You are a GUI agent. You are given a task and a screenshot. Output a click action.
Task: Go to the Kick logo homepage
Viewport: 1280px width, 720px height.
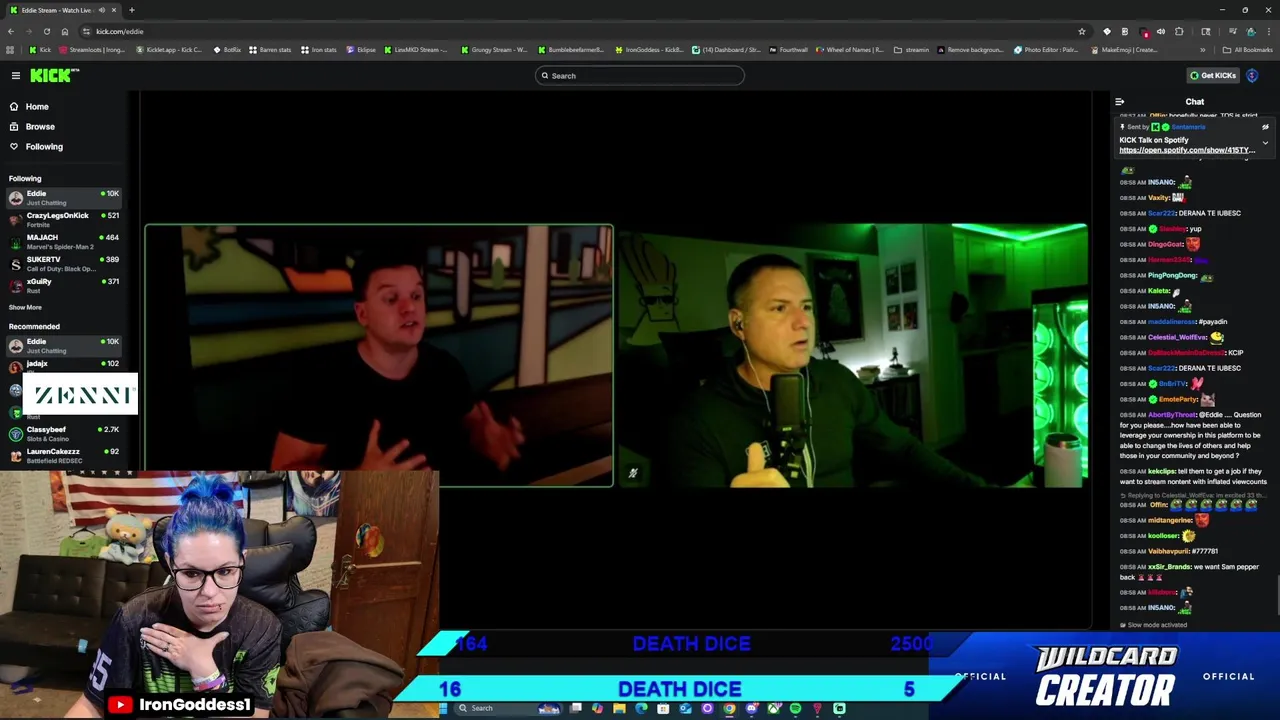[53, 75]
